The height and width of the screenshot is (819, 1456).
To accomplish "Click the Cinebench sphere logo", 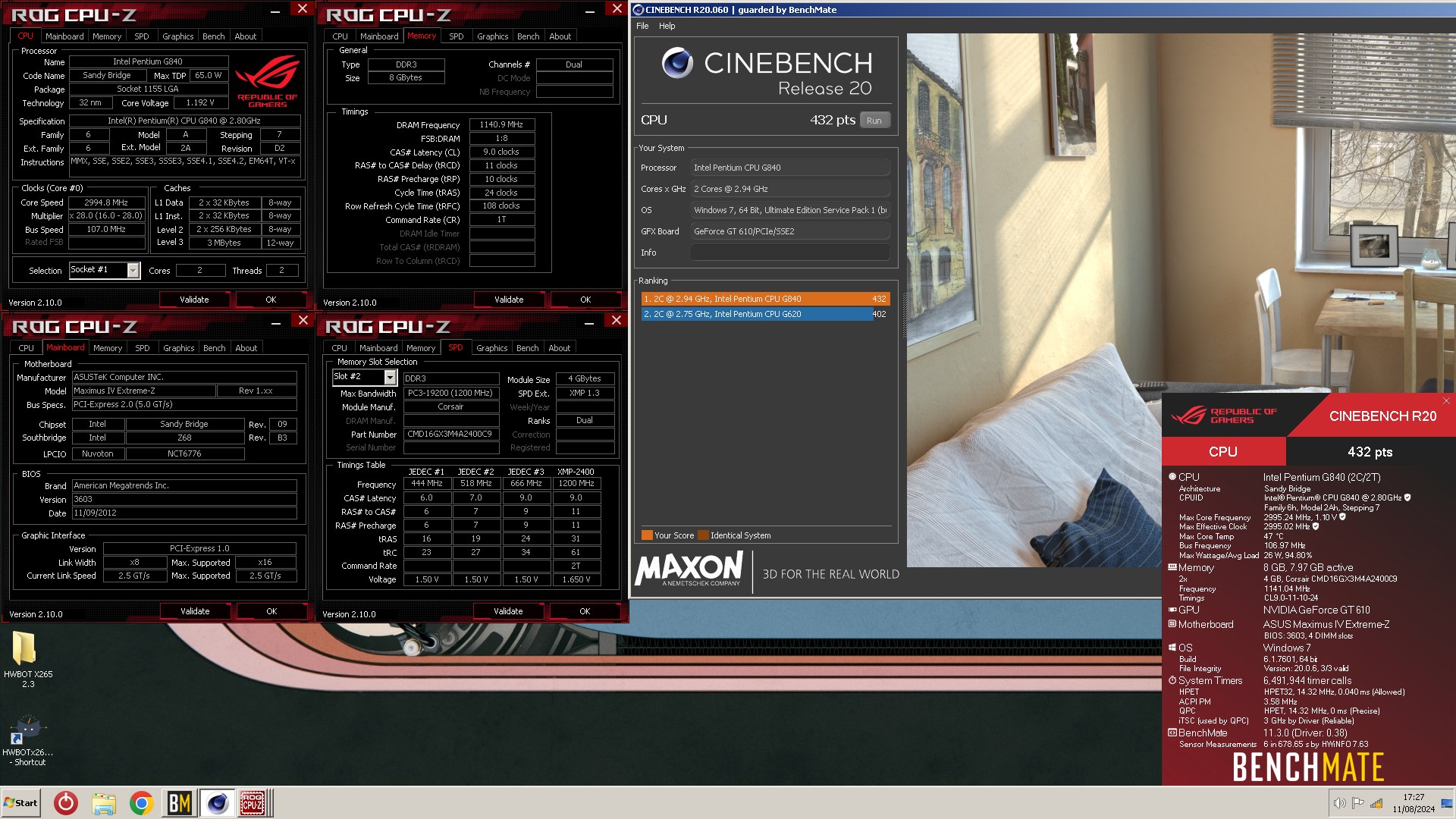I will tap(677, 63).
